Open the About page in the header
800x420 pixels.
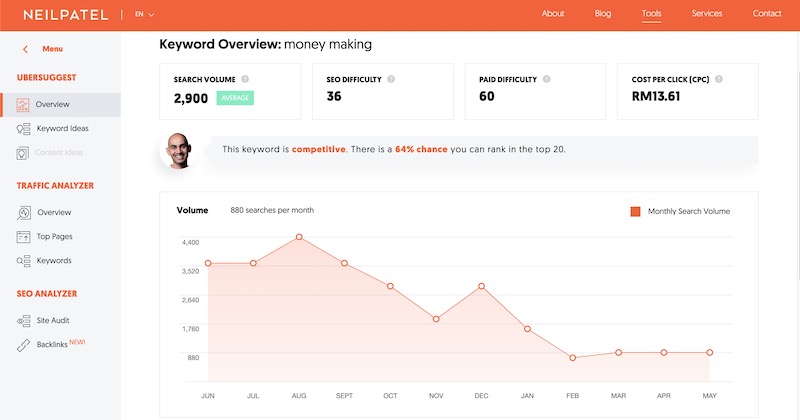click(553, 14)
